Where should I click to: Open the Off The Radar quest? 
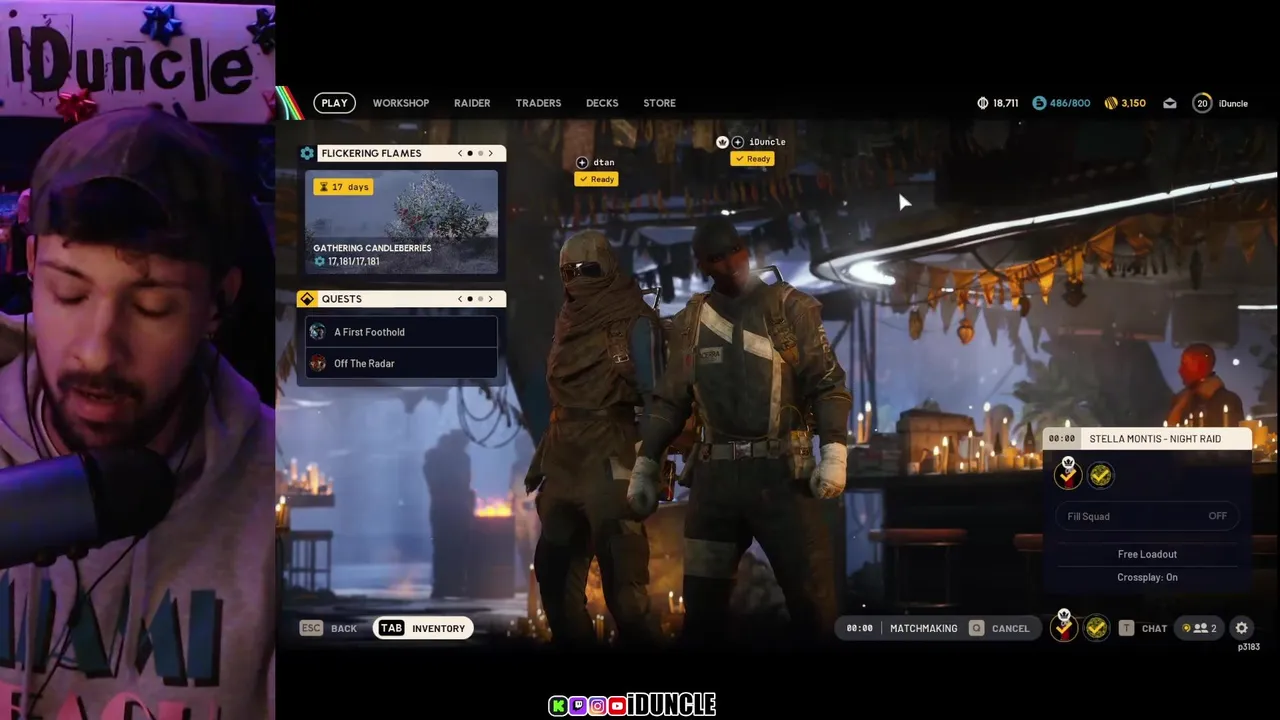[x=401, y=363]
